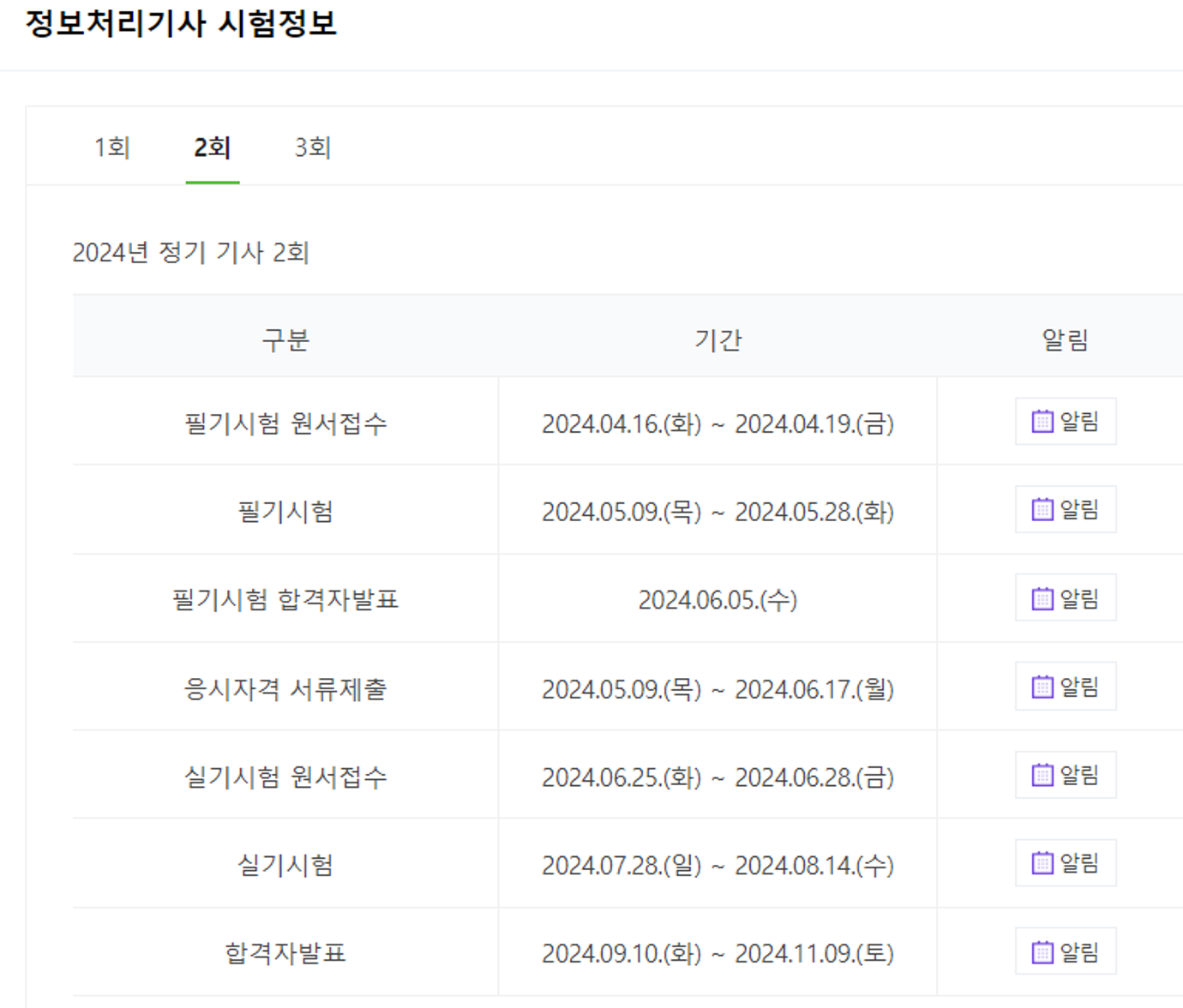Select the 실기시험 label cell
The height and width of the screenshot is (1008, 1183).
pyautogui.click(x=285, y=865)
